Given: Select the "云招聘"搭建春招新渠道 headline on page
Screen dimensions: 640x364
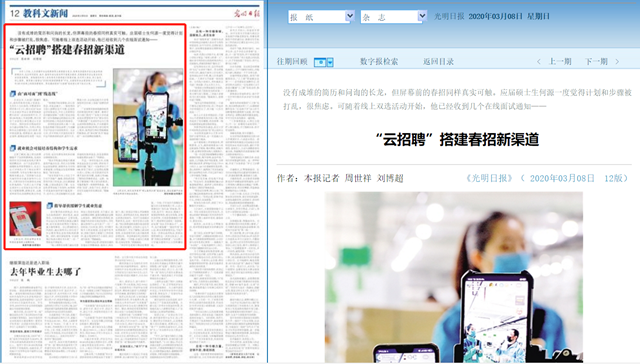Looking at the screenshot, I should coord(67,50).
